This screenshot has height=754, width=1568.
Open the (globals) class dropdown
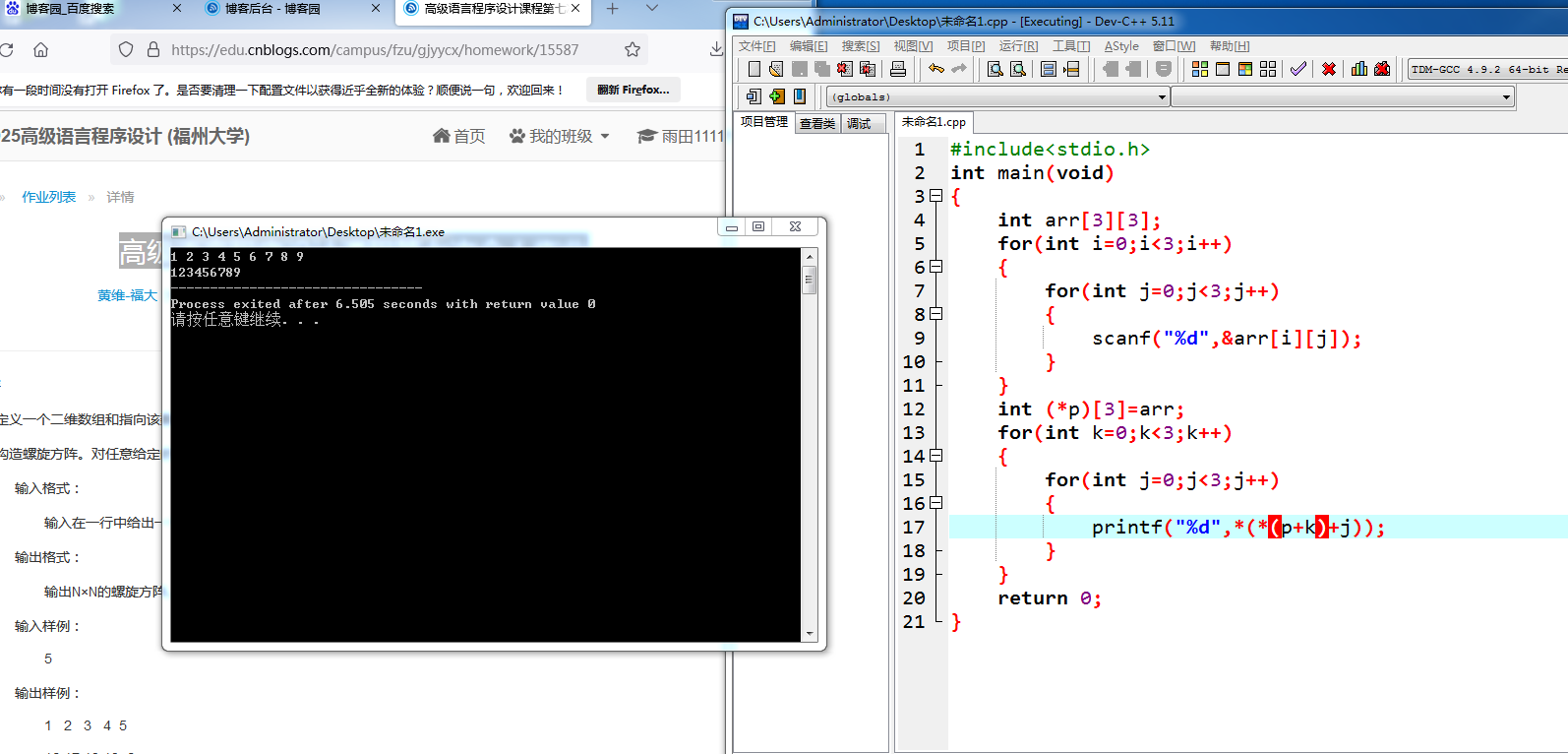point(998,96)
